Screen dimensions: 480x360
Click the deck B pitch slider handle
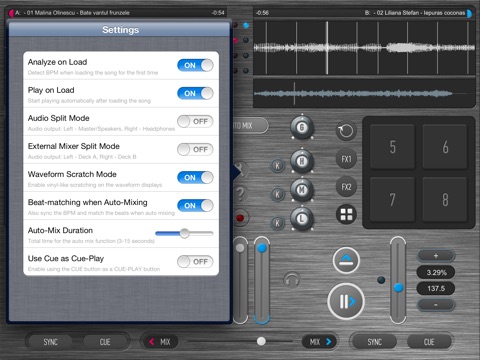[x=398, y=288]
